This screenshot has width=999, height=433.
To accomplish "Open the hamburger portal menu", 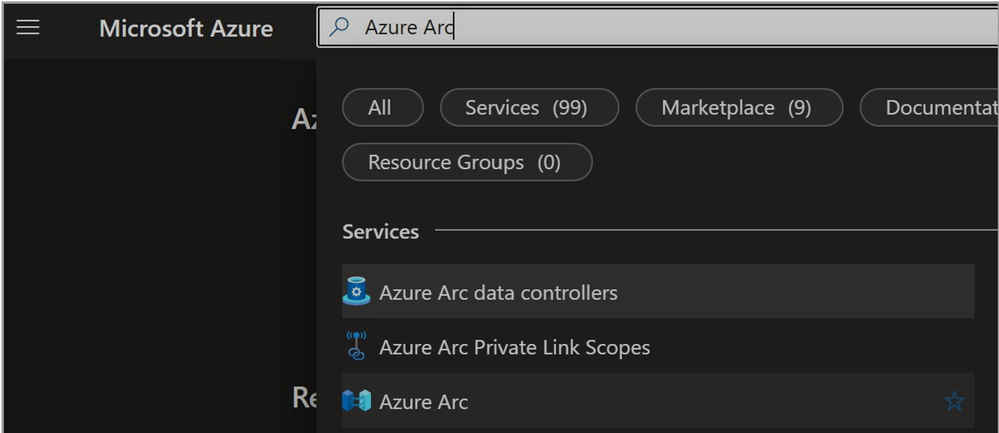I will tap(28, 27).
